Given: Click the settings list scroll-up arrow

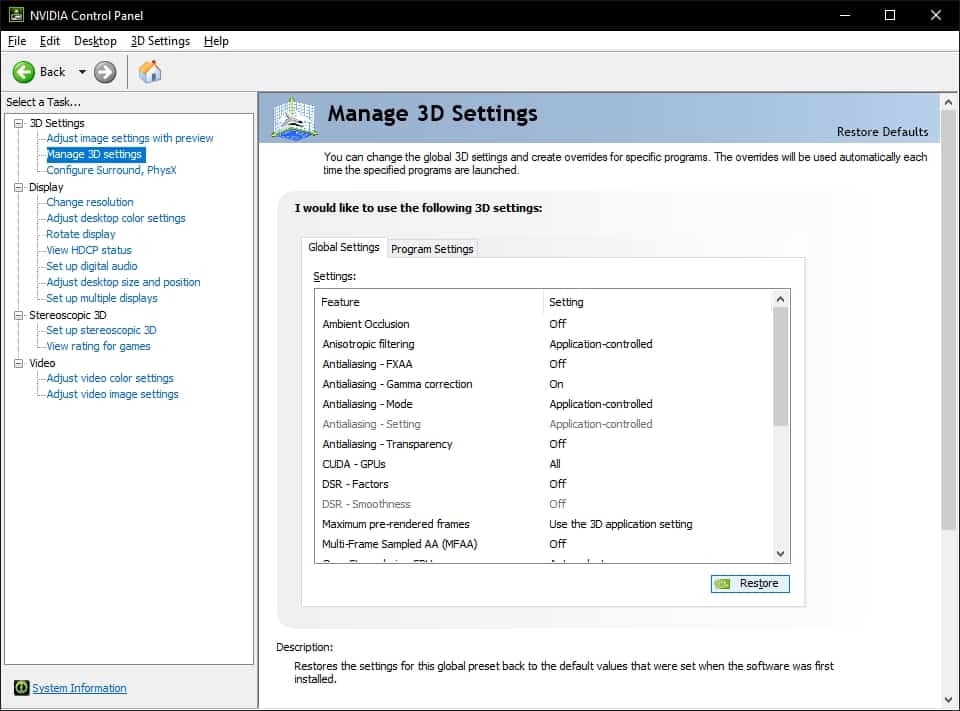Looking at the screenshot, I should (x=780, y=299).
